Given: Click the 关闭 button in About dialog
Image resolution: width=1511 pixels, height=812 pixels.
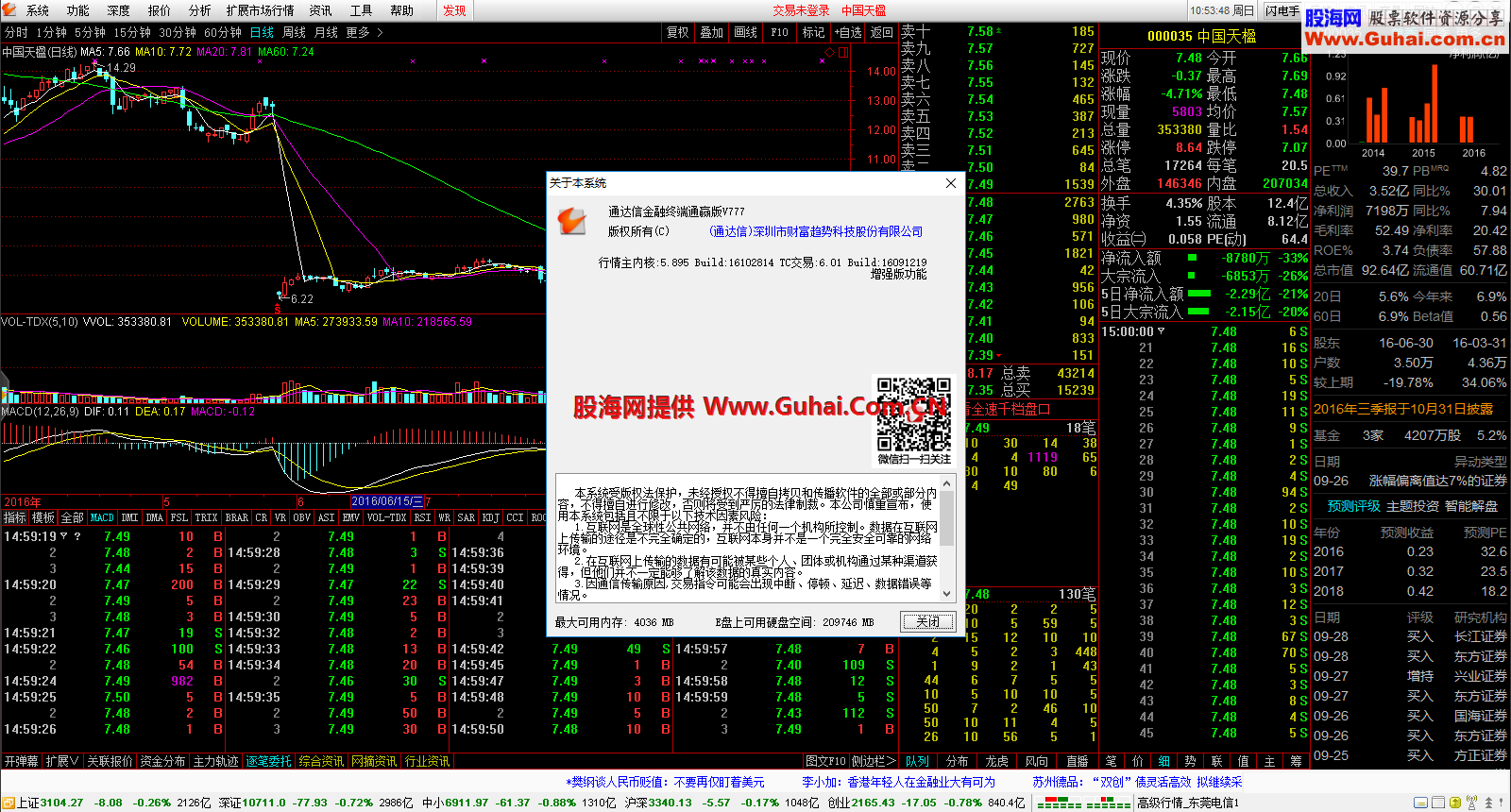Looking at the screenshot, I should (927, 621).
